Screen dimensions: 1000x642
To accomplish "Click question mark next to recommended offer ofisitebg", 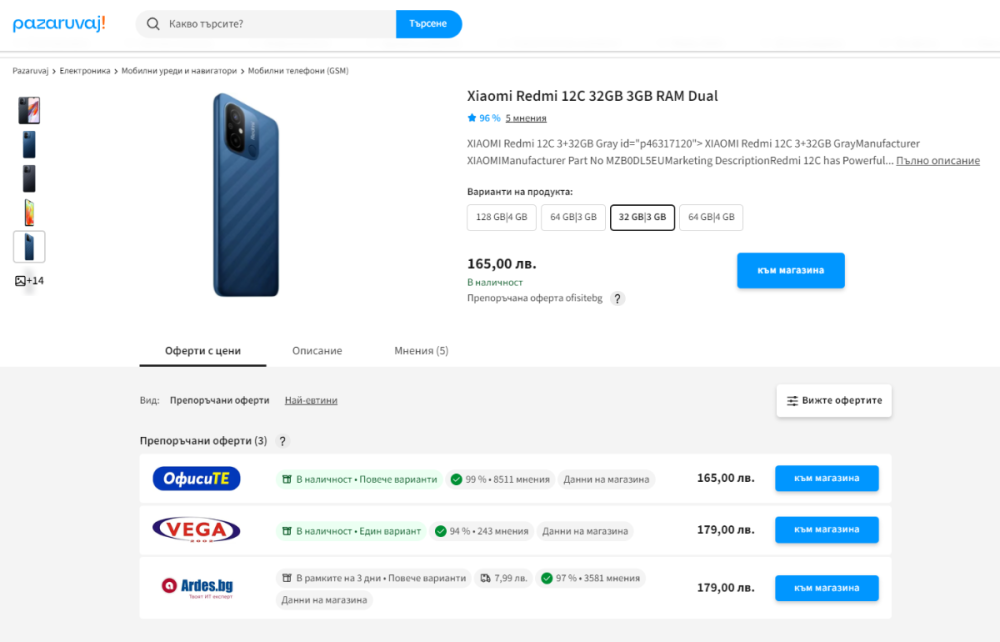I will click(x=618, y=298).
